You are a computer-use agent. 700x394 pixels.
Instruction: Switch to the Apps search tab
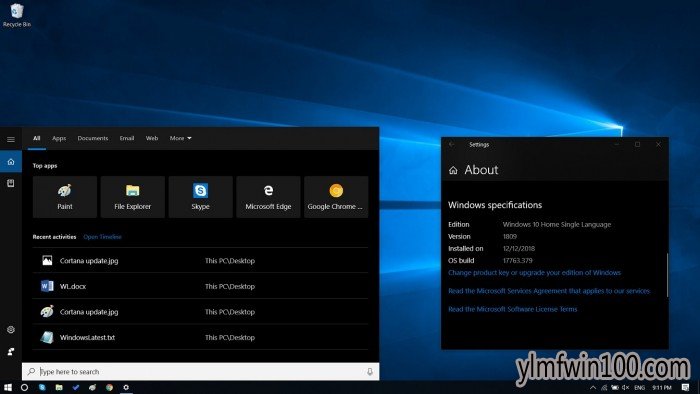(x=59, y=138)
